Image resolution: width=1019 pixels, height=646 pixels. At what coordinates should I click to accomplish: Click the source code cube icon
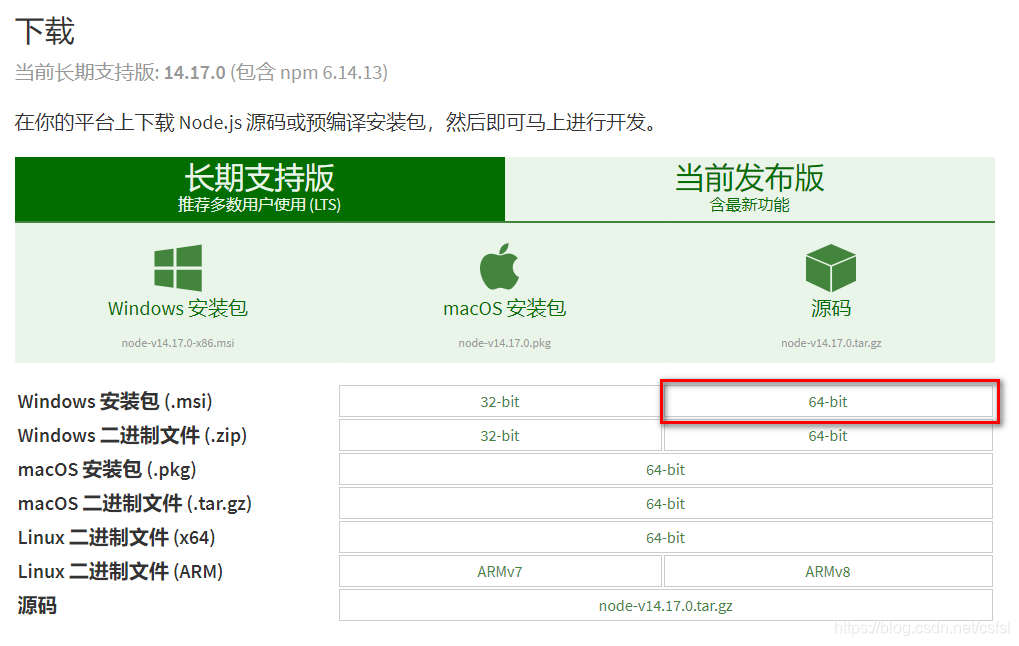[x=831, y=268]
